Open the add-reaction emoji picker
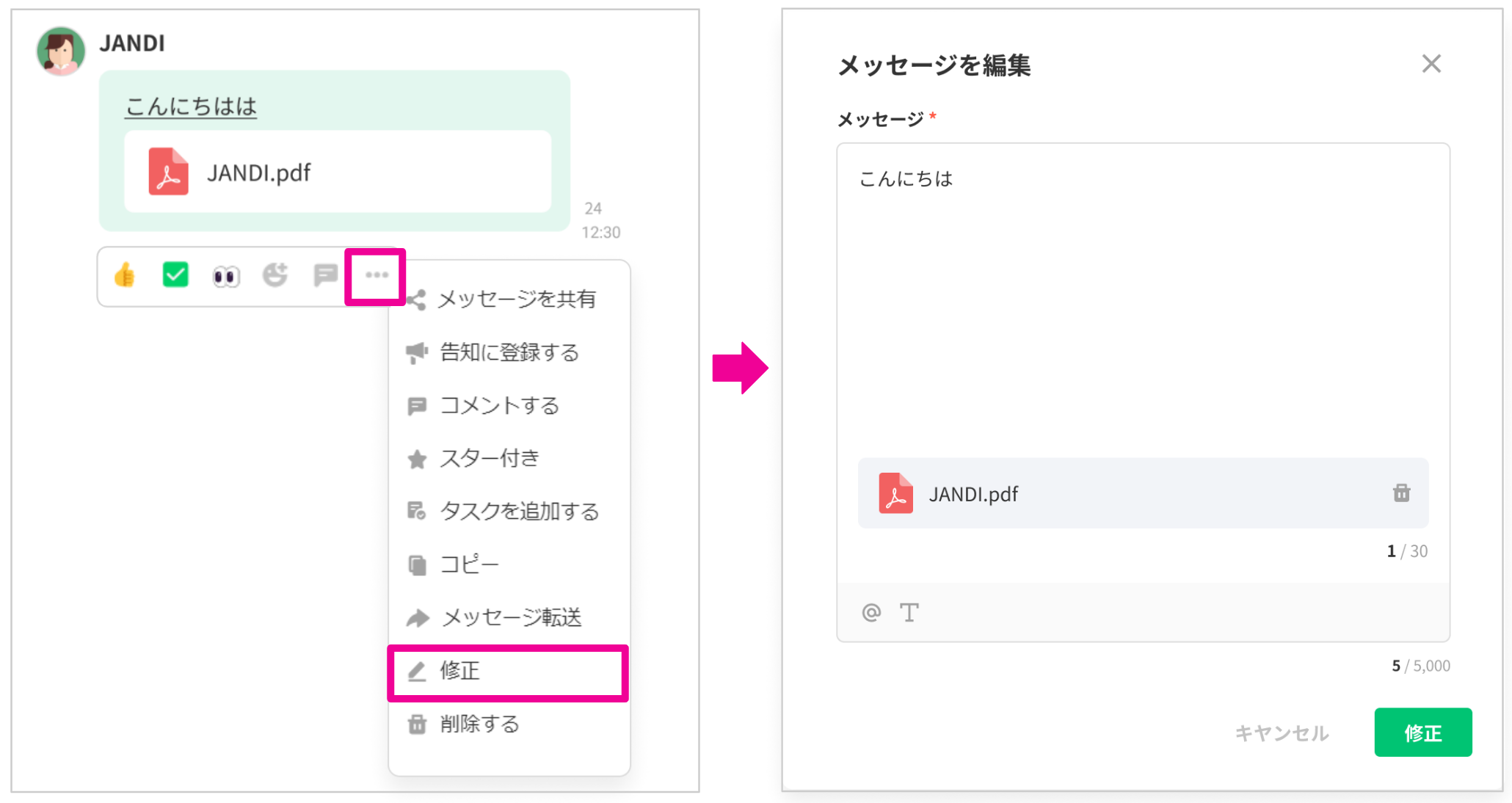 275,275
